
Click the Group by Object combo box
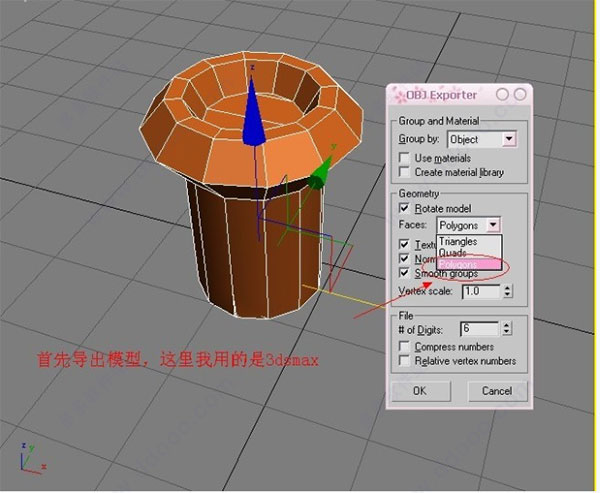pyautogui.click(x=482, y=139)
